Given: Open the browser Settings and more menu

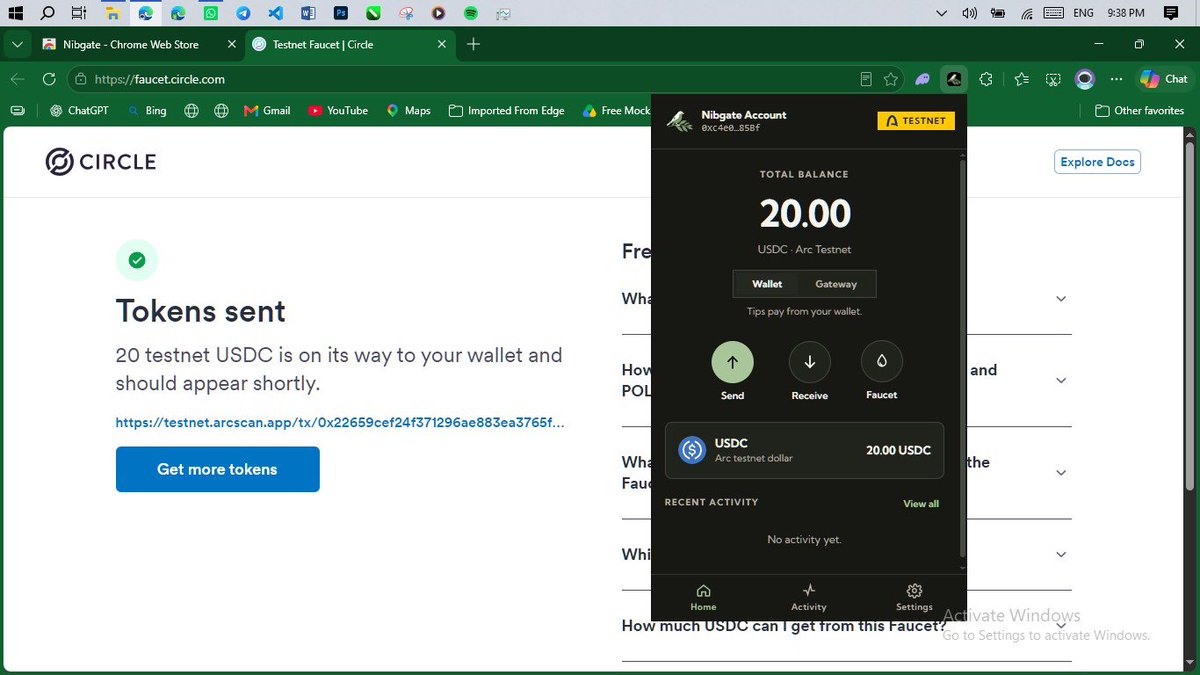Looking at the screenshot, I should point(1117,79).
